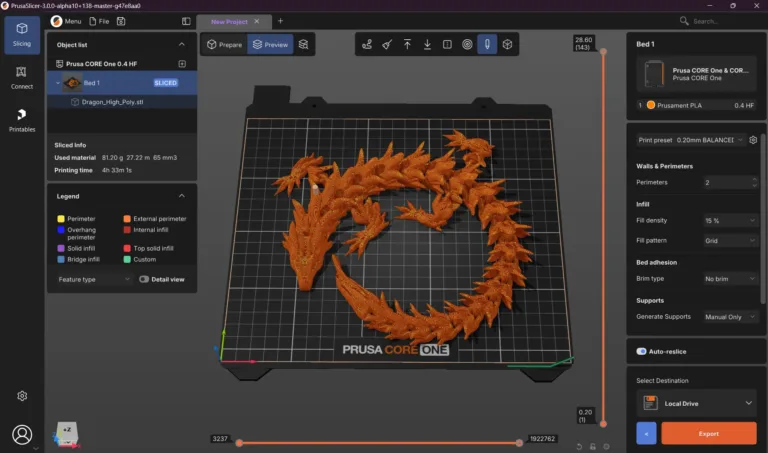Click the horizontal slider right handle
Image resolution: width=768 pixels, height=453 pixels.
pos(519,443)
